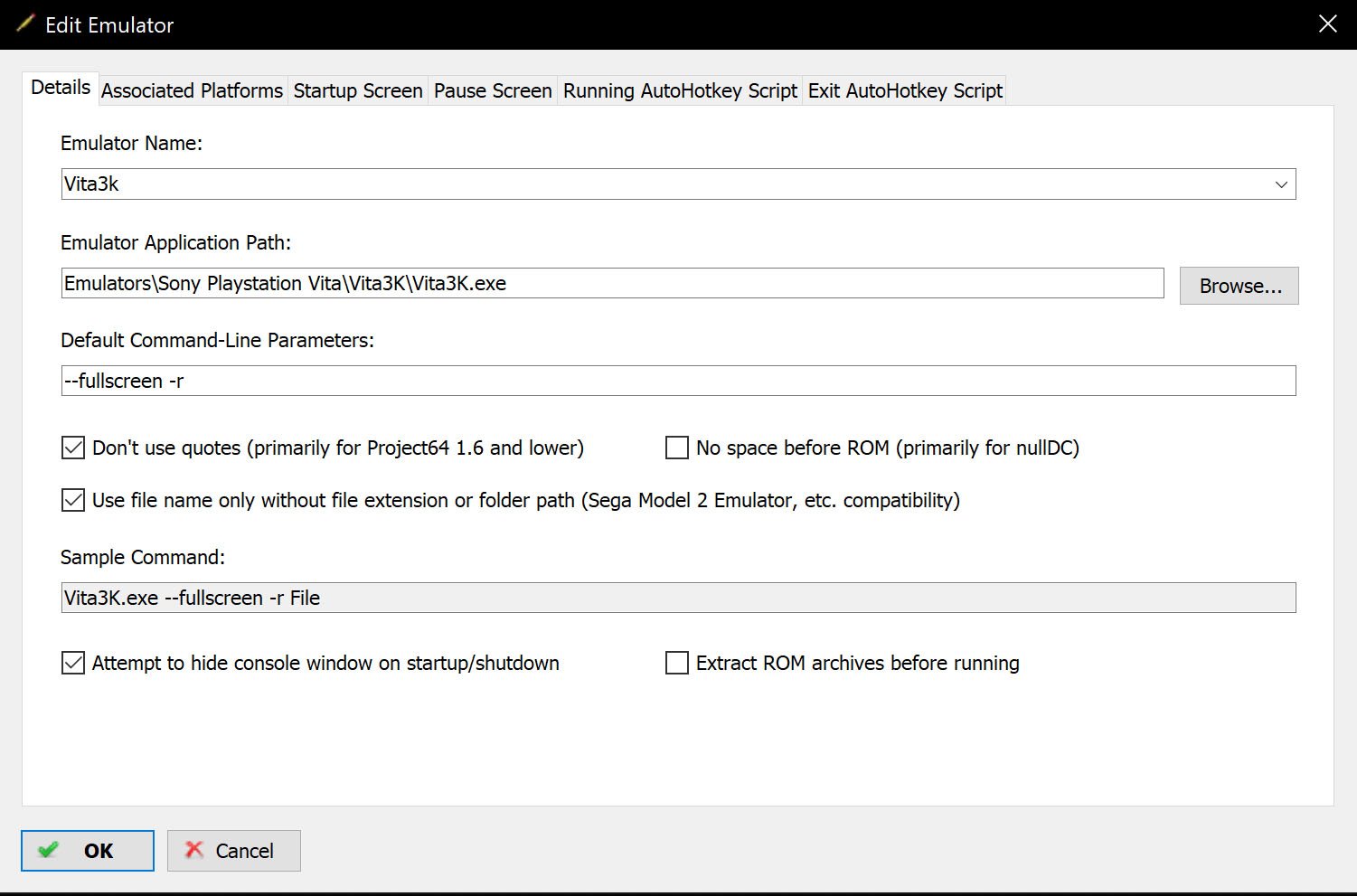This screenshot has height=896, width=1357.
Task: Click the Emulator Application Path field
Action: 612,283
